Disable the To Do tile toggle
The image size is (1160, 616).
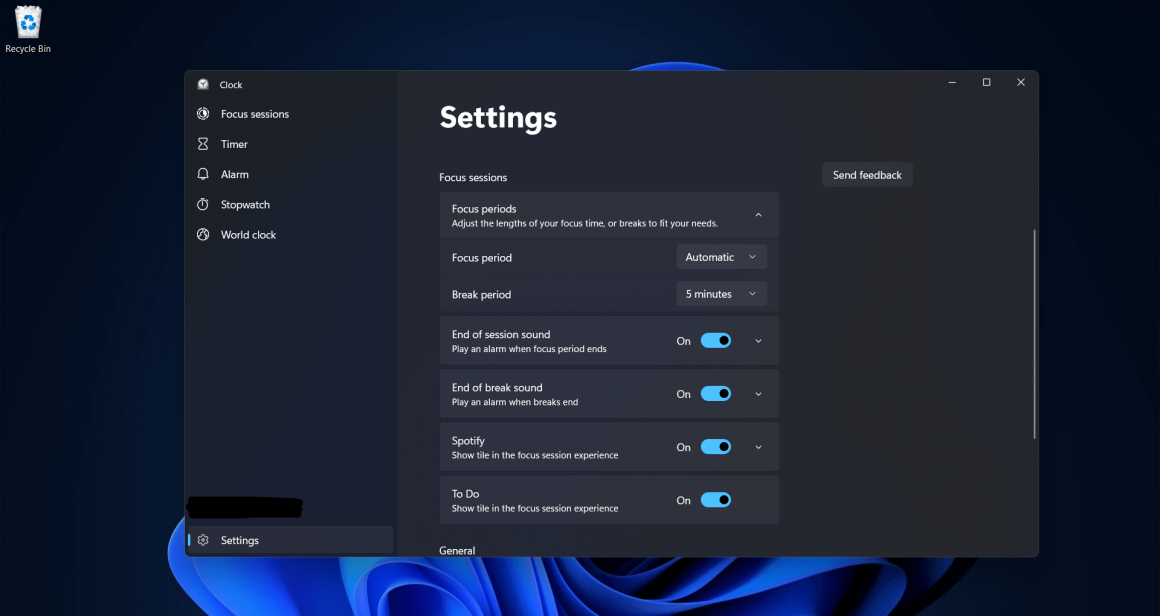pyautogui.click(x=716, y=500)
